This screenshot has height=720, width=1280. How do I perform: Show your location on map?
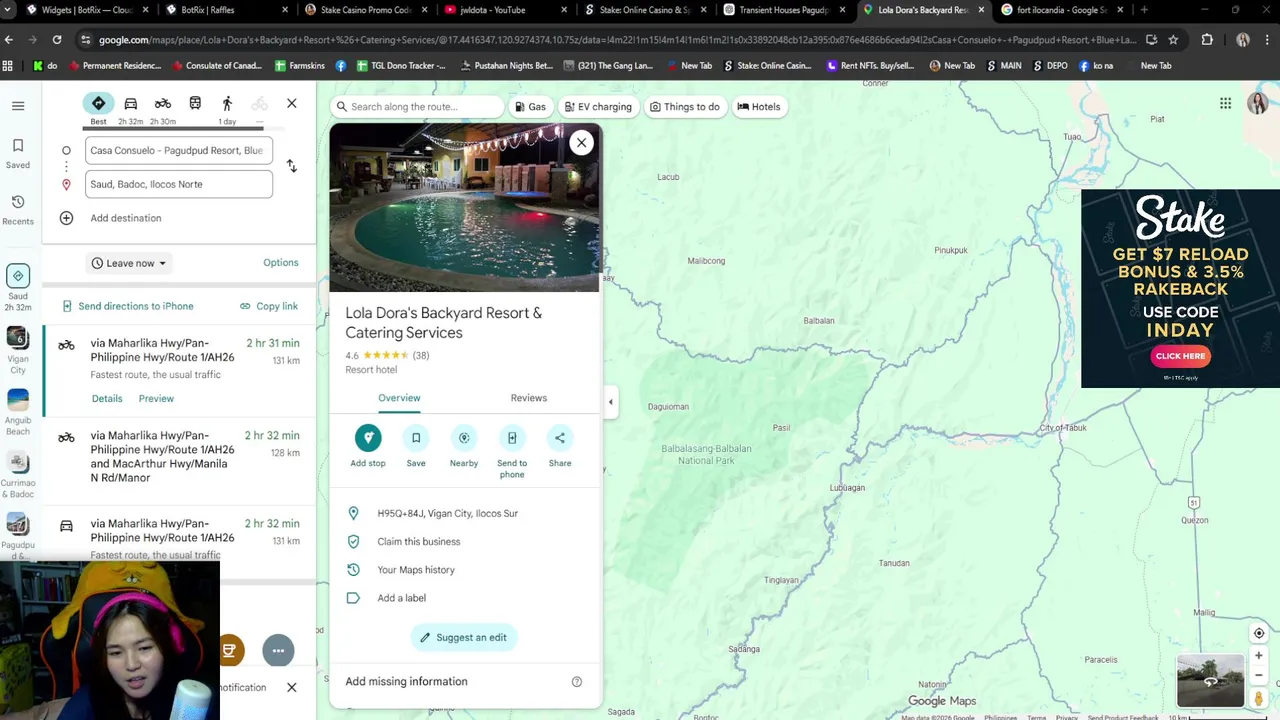1259,633
